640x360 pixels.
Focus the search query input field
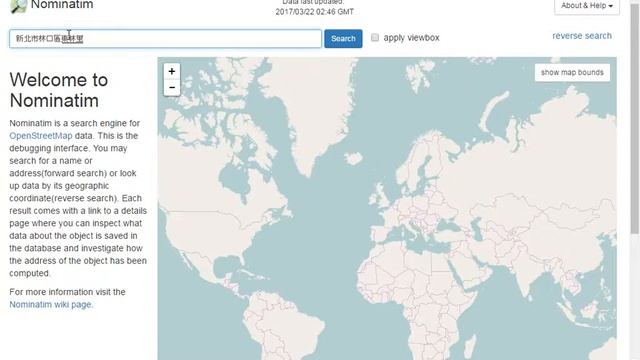165,38
